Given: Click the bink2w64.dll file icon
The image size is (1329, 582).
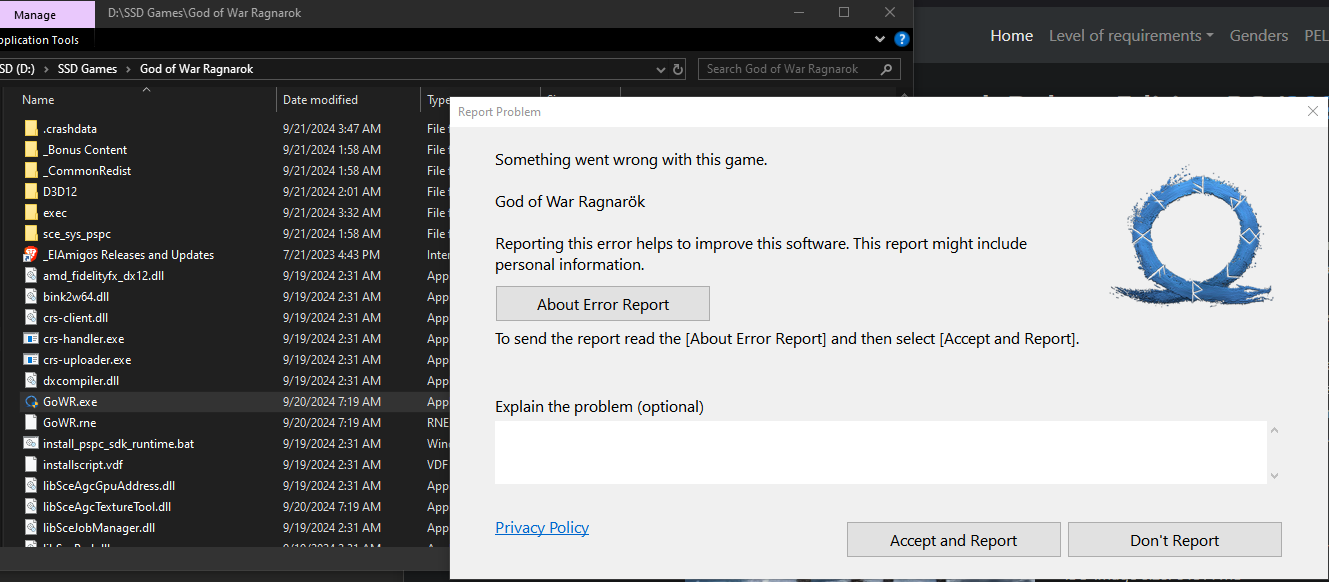Looking at the screenshot, I should [30, 297].
